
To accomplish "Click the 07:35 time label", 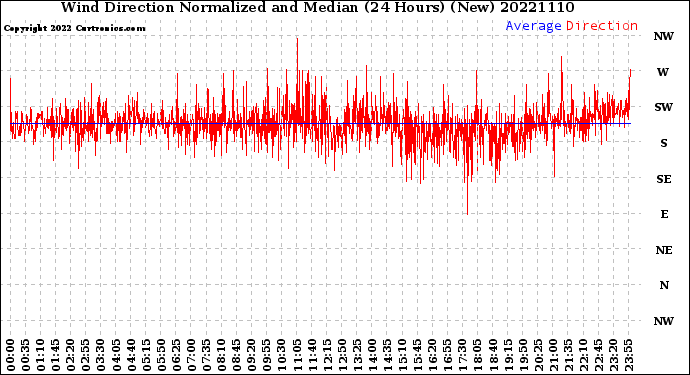I will coord(206,356).
